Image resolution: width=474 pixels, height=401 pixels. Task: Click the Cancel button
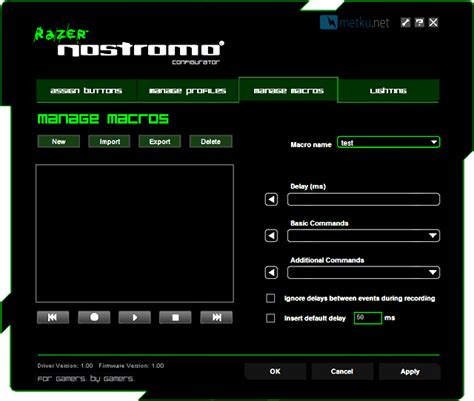point(342,371)
